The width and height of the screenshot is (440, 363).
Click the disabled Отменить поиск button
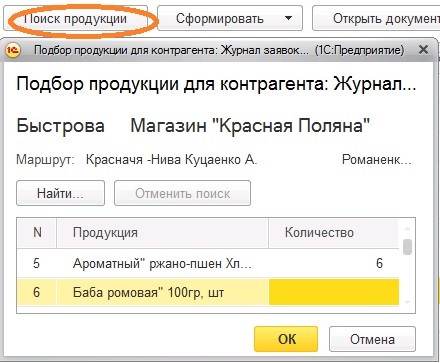182,193
